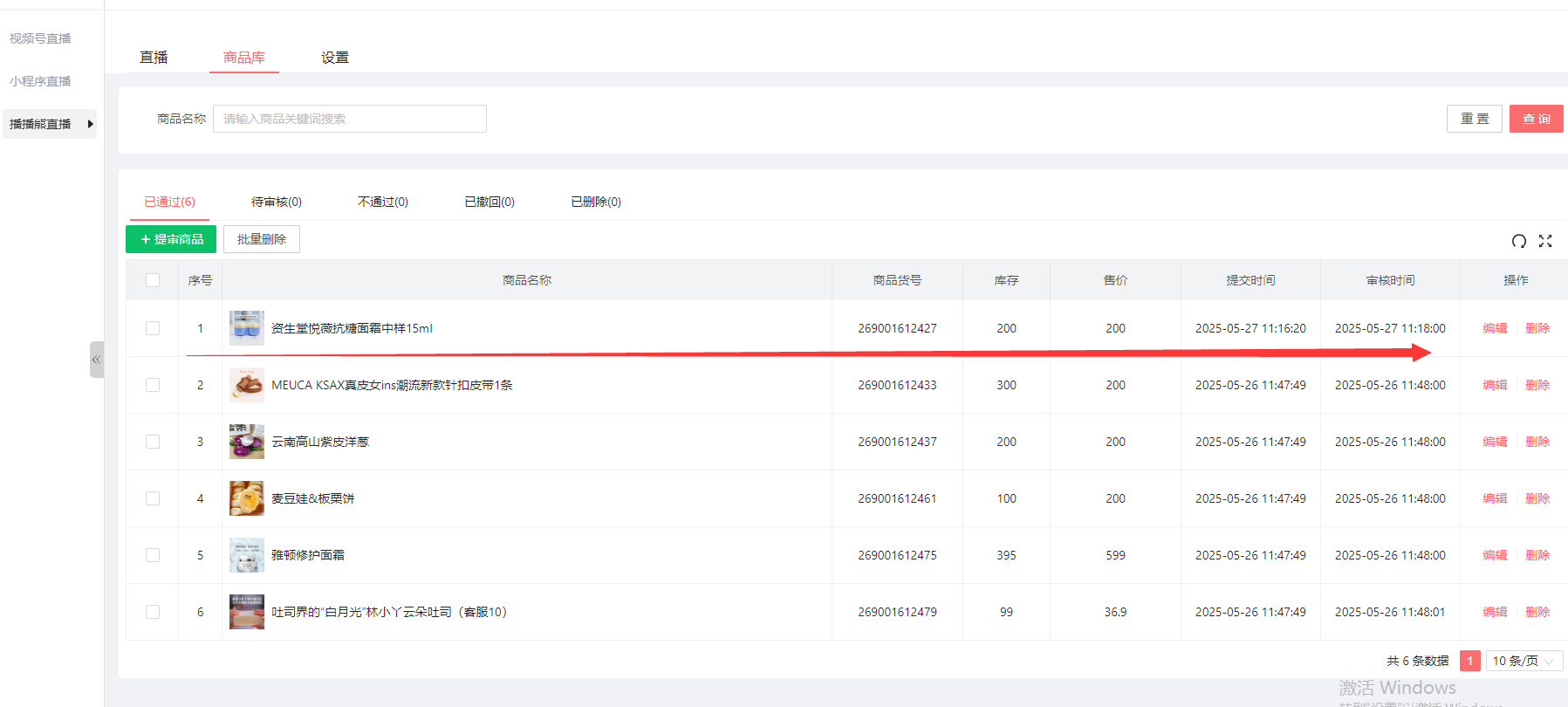Click the green 提审商品 button
This screenshot has width=1568, height=707.
coord(171,239)
